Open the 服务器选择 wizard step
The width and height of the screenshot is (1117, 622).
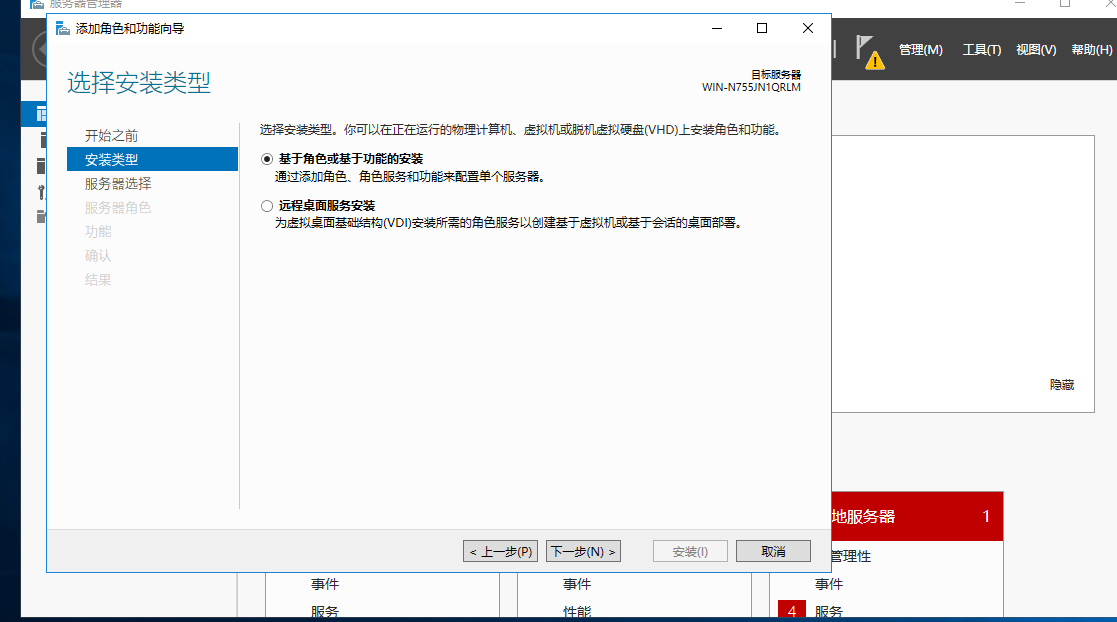click(x=118, y=184)
